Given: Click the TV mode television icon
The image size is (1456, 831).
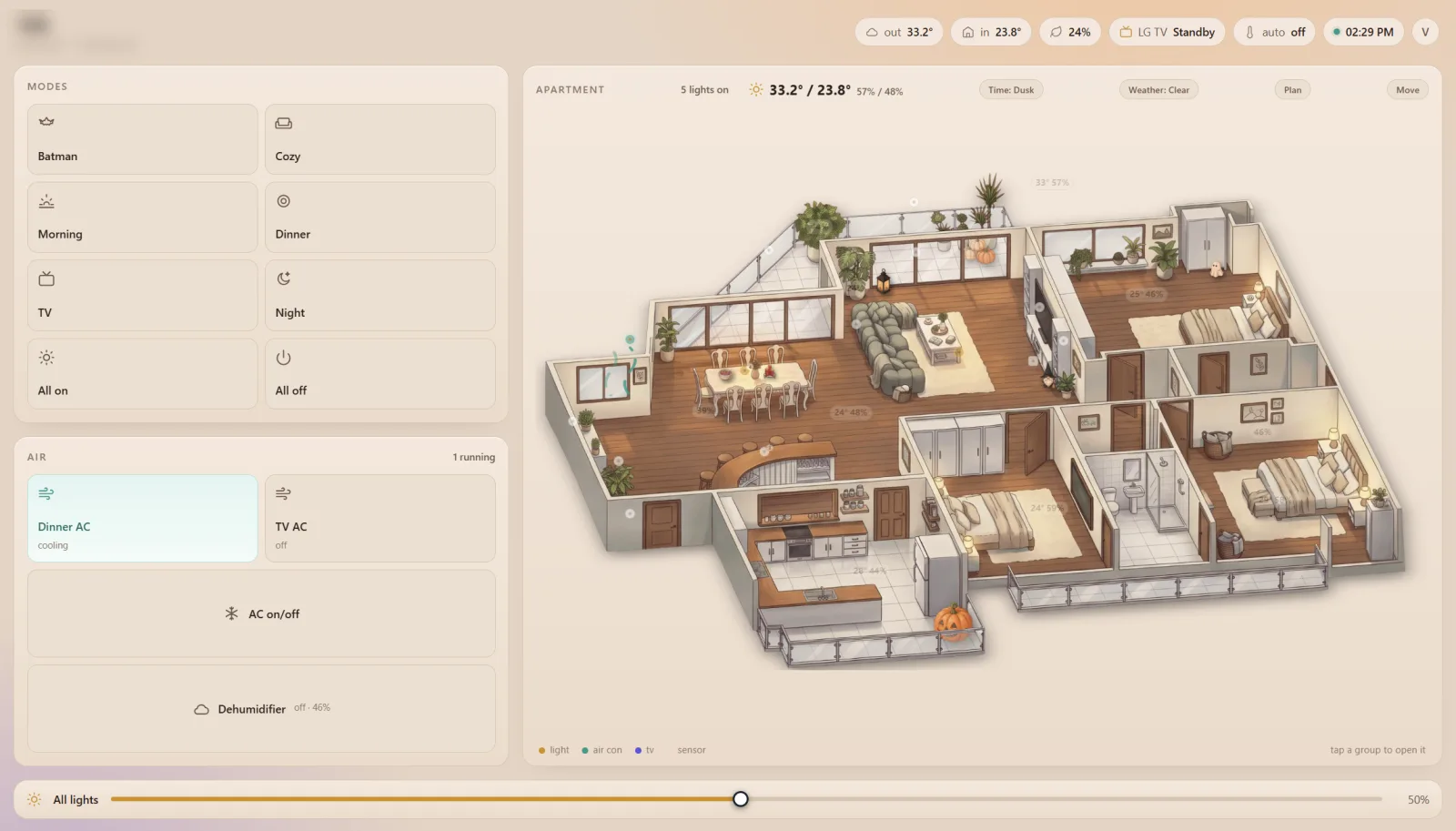Looking at the screenshot, I should pyautogui.click(x=46, y=279).
